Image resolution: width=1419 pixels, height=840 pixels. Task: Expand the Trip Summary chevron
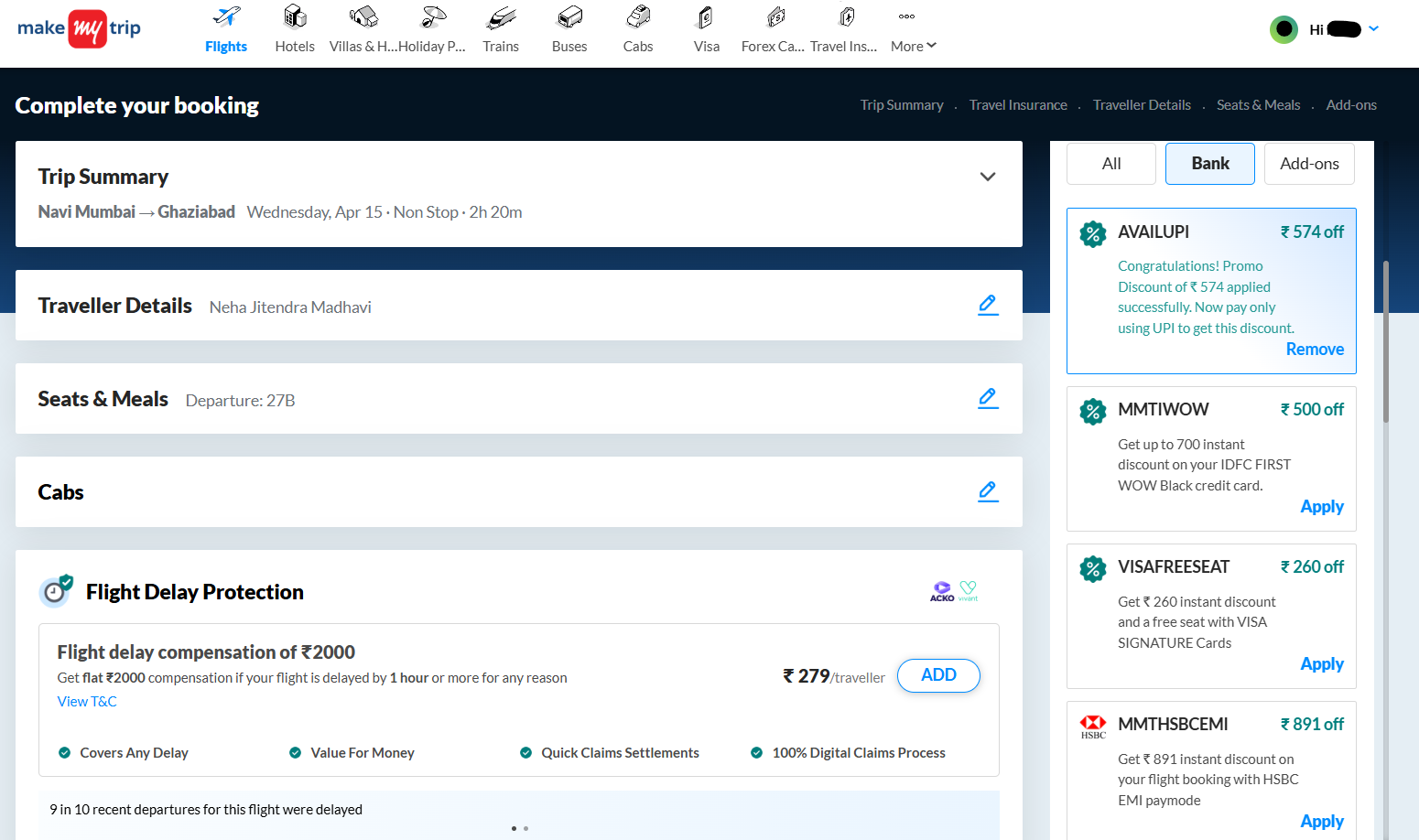[x=988, y=177]
